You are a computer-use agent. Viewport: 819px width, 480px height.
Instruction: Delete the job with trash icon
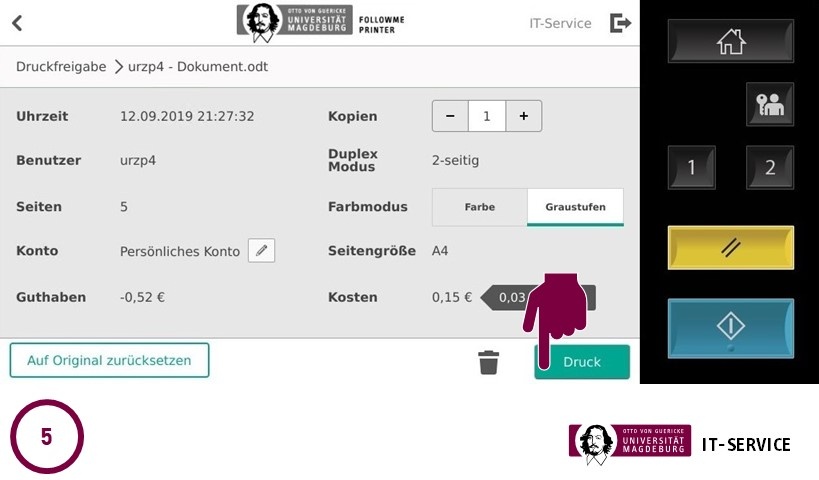[x=488, y=362]
